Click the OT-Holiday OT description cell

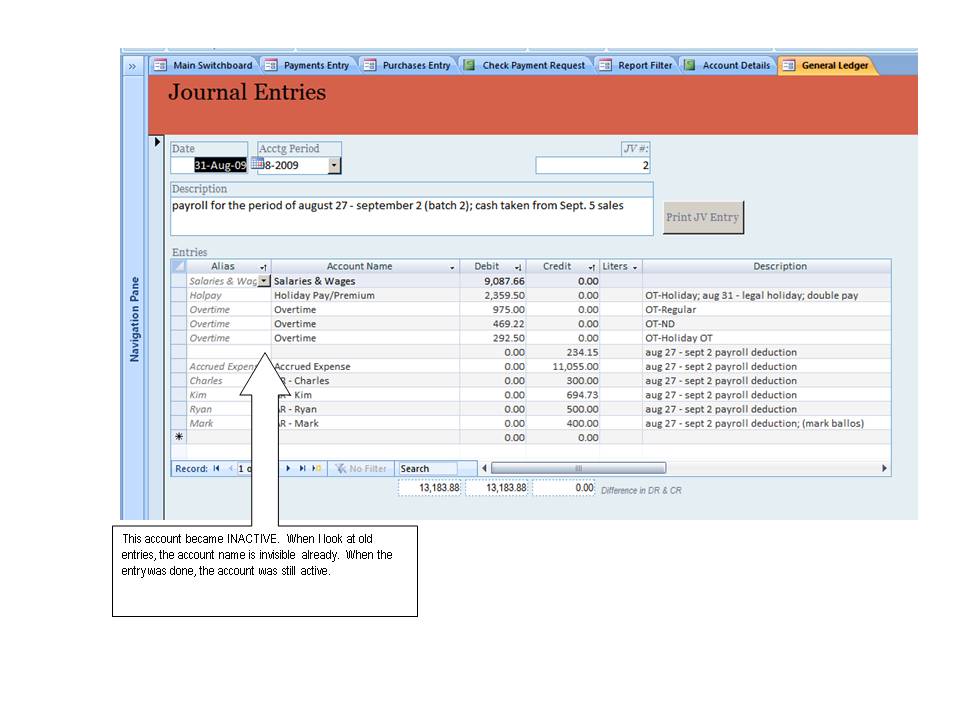coord(767,338)
